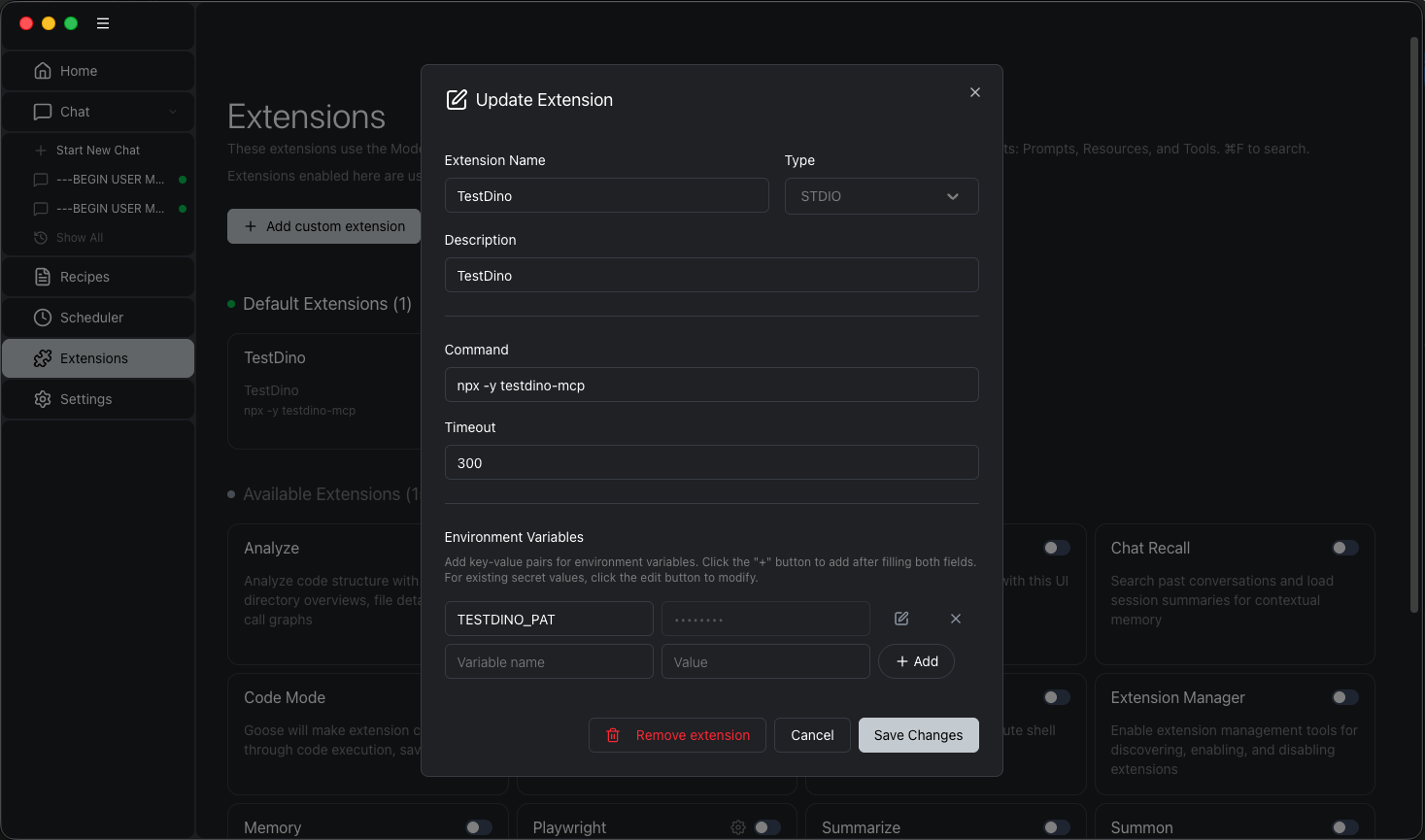Screen dimensions: 1425x840
Task: Click the red Remove extension button
Action: [x=677, y=735]
